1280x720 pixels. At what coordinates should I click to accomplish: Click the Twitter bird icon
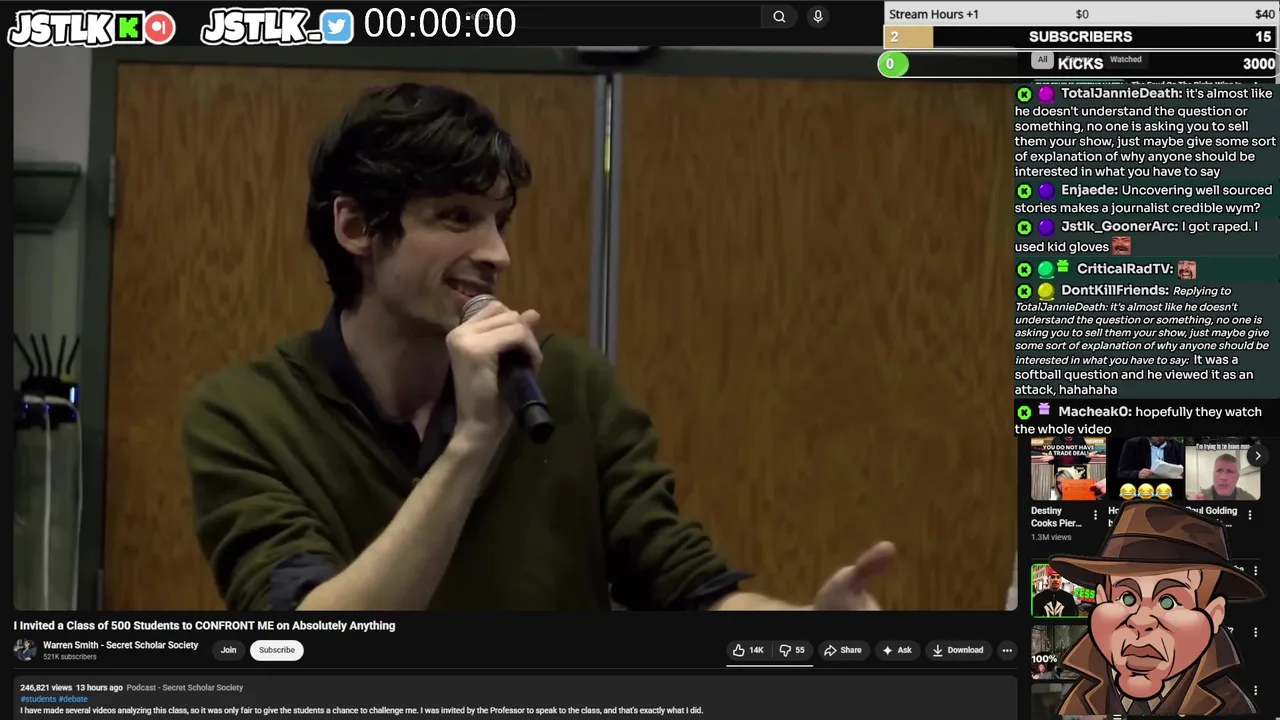click(338, 27)
